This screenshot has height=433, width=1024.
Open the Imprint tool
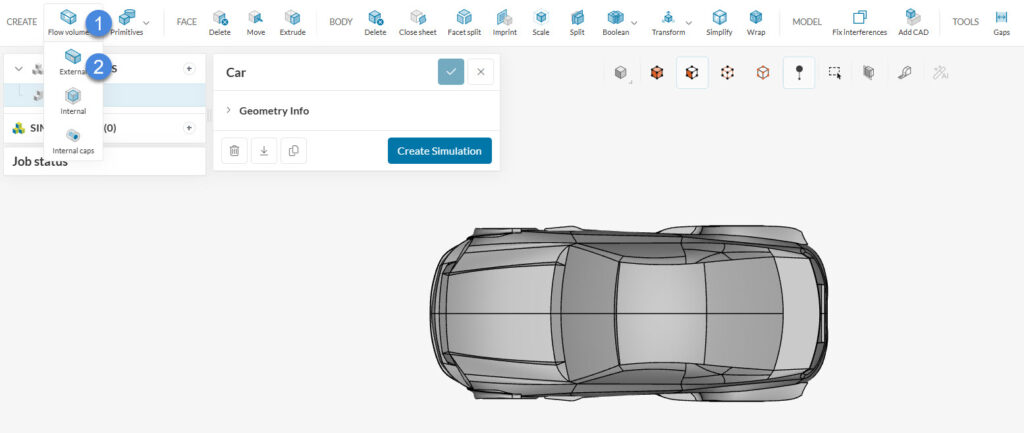click(x=504, y=21)
